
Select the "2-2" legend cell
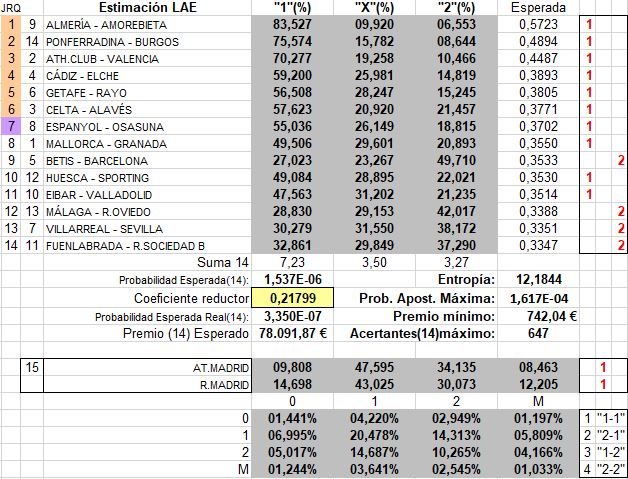click(611, 469)
